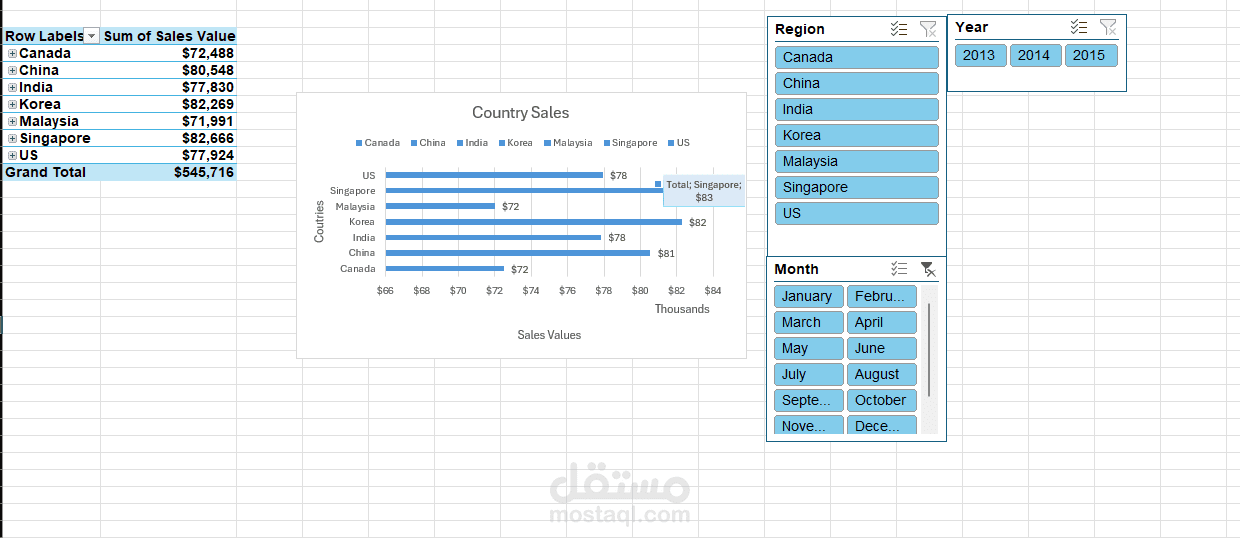The width and height of the screenshot is (1240, 538).
Task: Select January in the Month slicer
Action: pyautogui.click(x=808, y=296)
